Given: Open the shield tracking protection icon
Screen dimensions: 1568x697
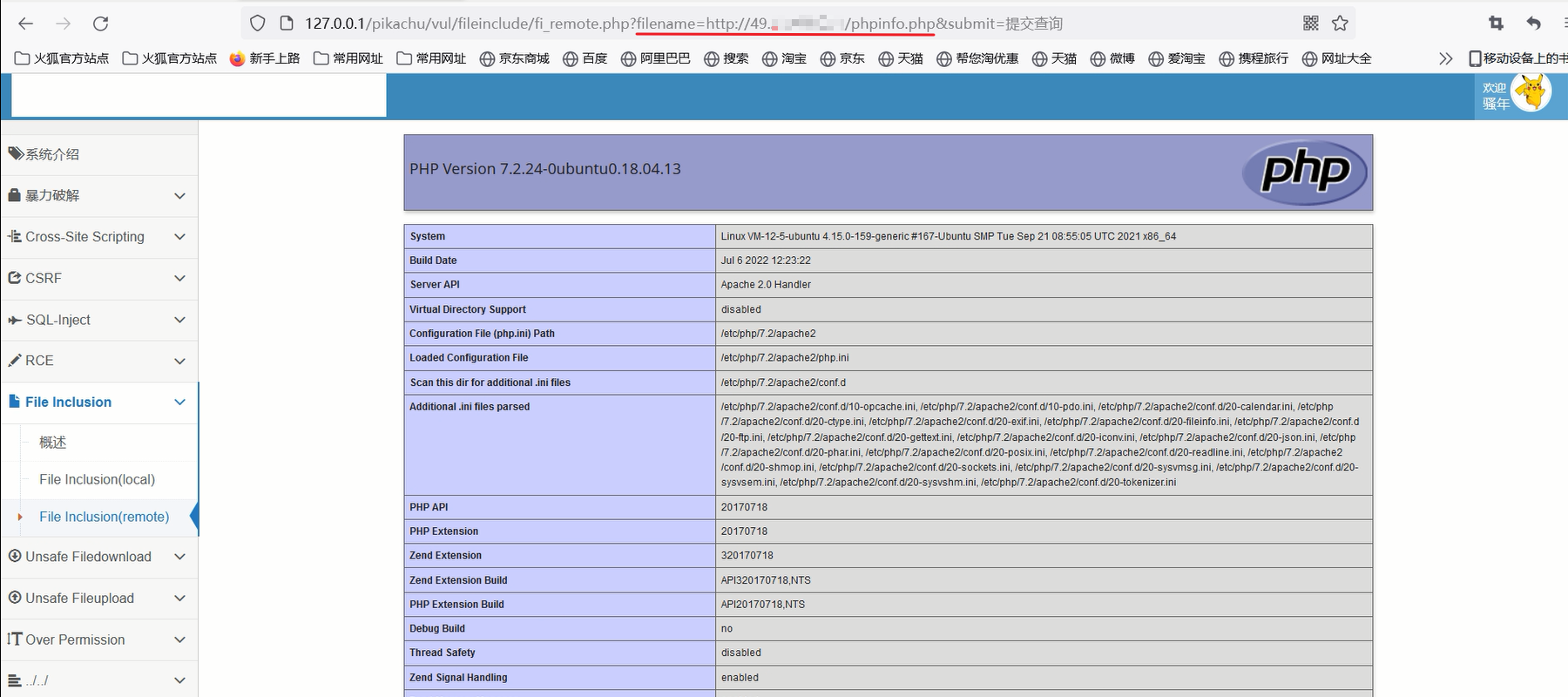Looking at the screenshot, I should tap(257, 24).
